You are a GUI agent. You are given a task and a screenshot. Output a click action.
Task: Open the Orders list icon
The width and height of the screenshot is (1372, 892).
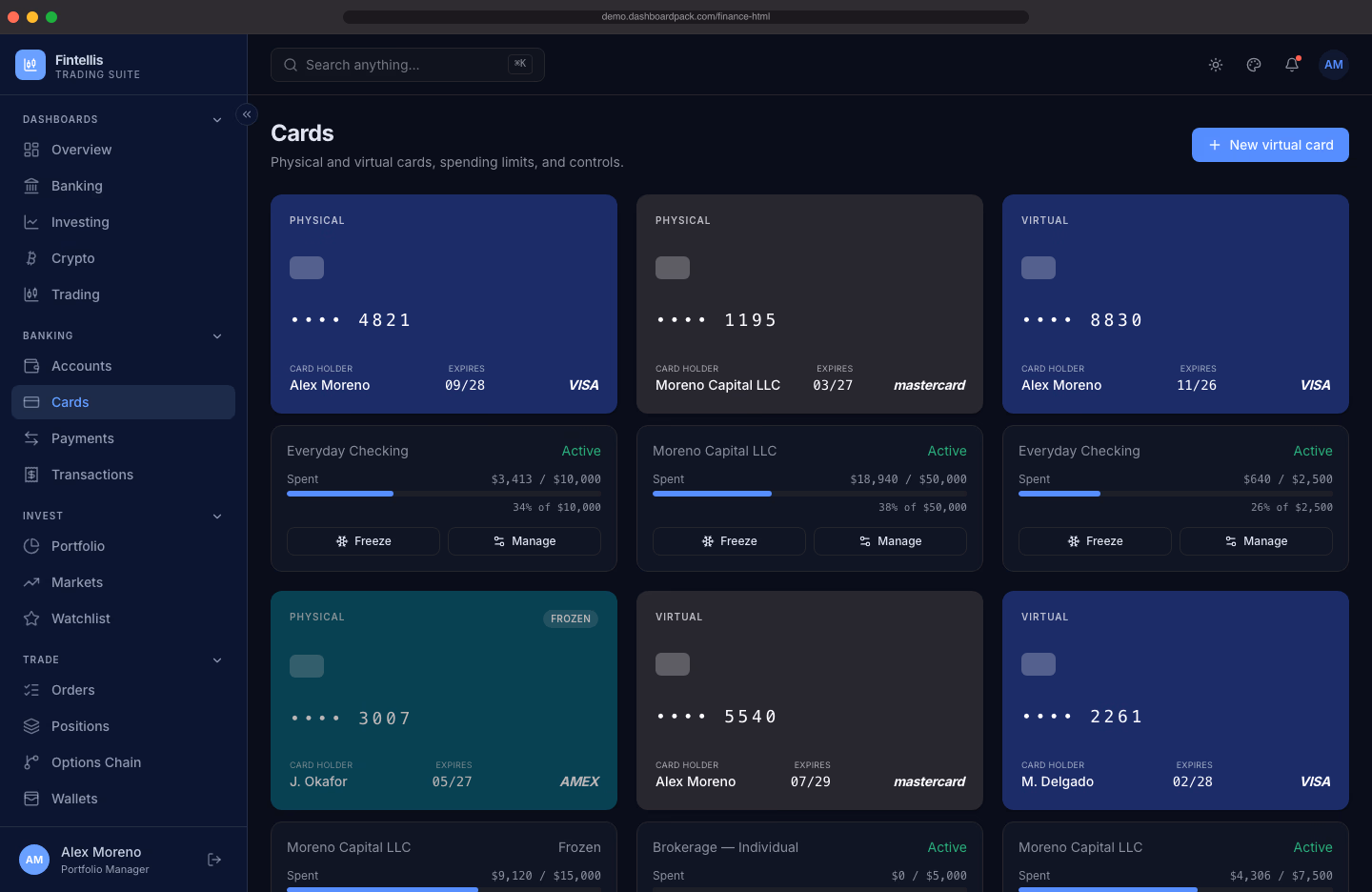click(31, 690)
